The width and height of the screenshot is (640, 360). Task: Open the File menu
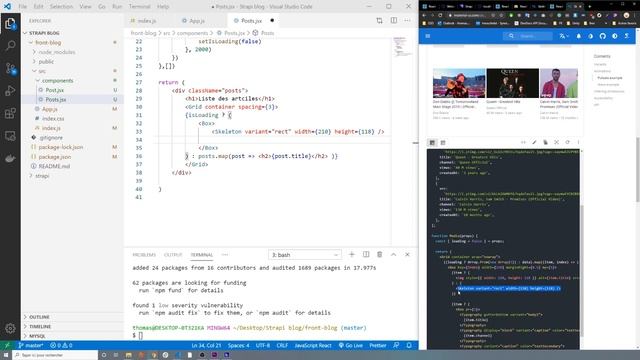coord(23,7)
